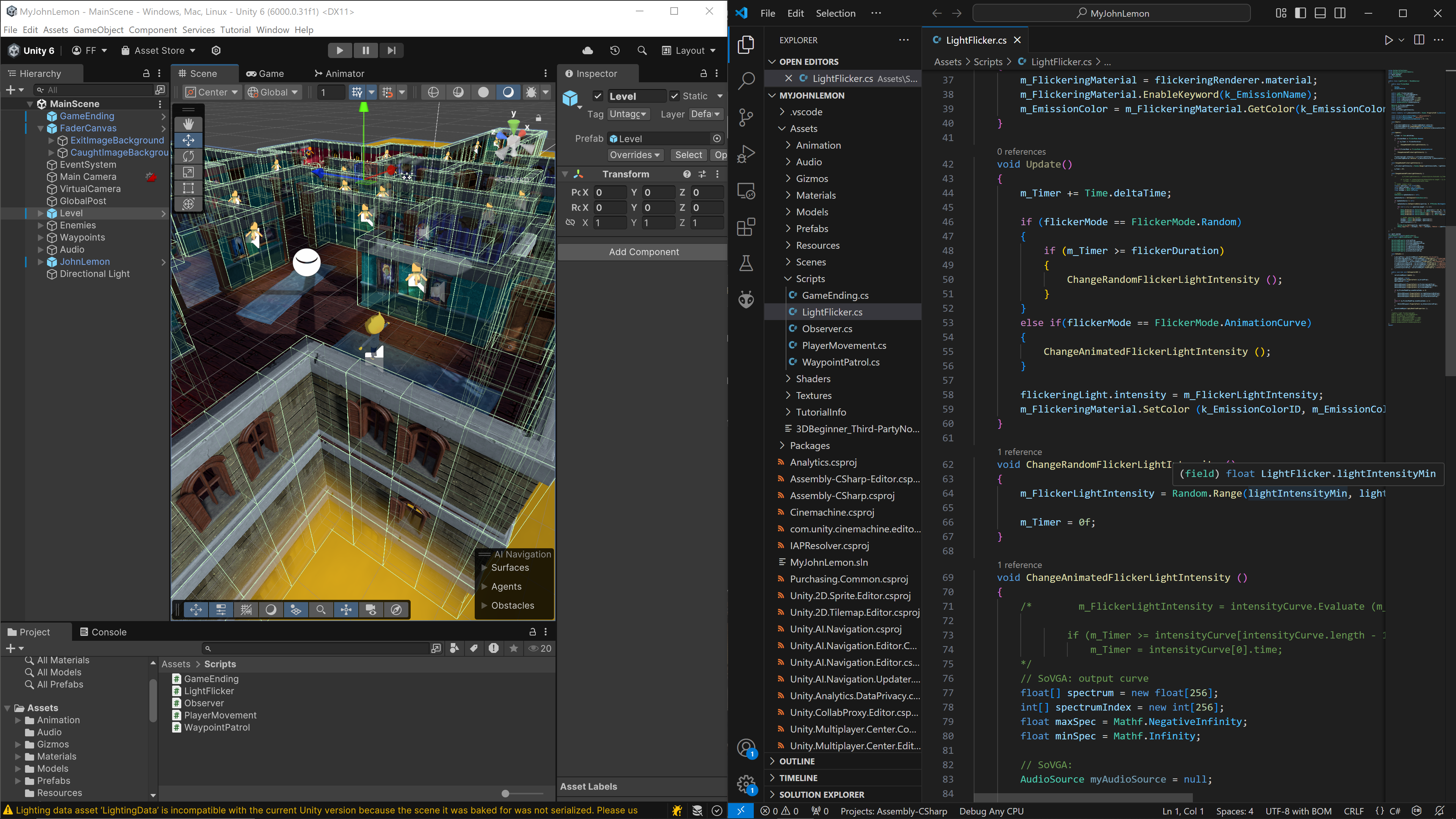Image resolution: width=1456 pixels, height=819 pixels.
Task: Expand the OUTLINE section in VS Code
Action: coord(796,761)
